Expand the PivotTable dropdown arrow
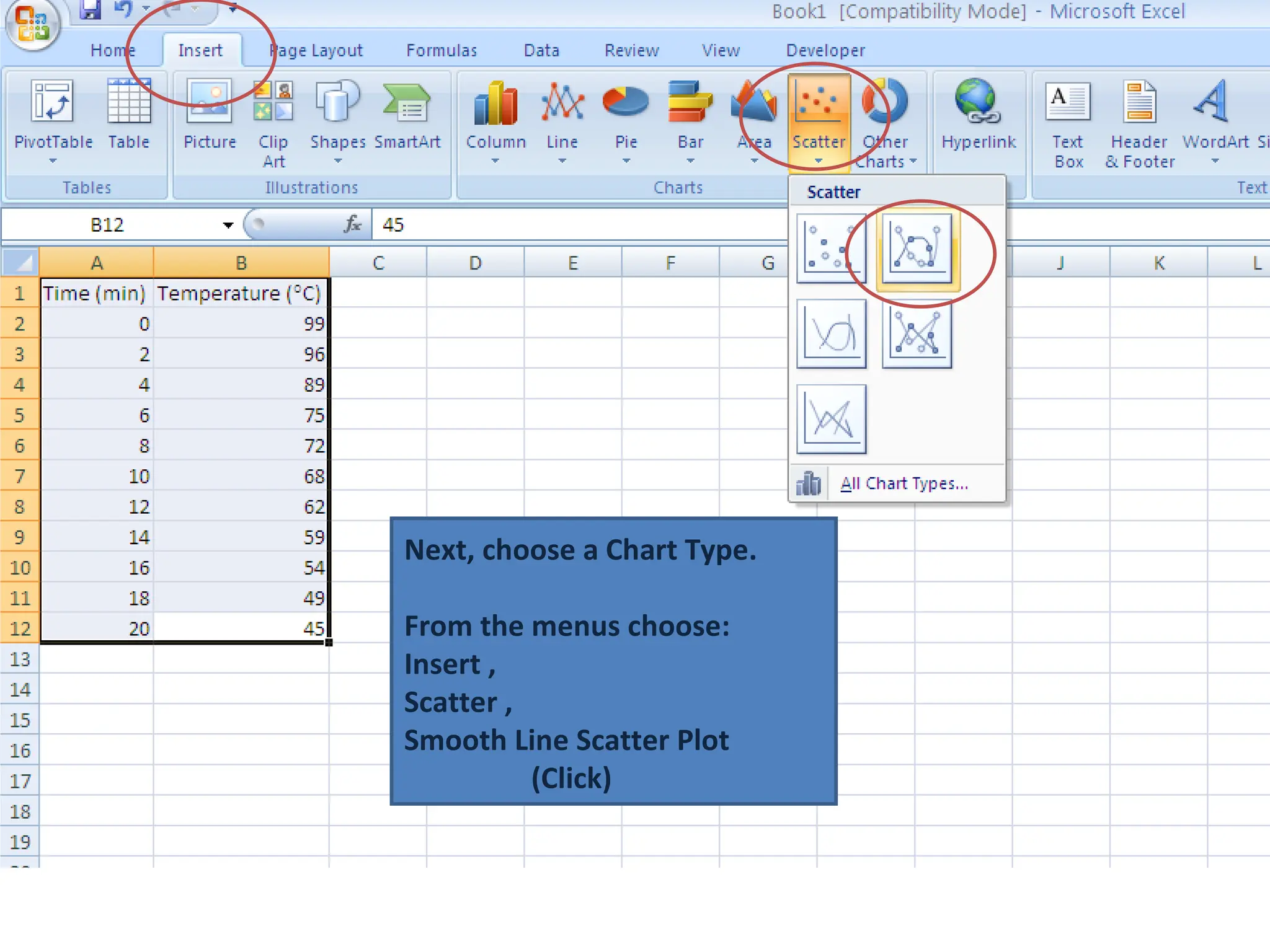This screenshot has height=952, width=1270. (53, 161)
